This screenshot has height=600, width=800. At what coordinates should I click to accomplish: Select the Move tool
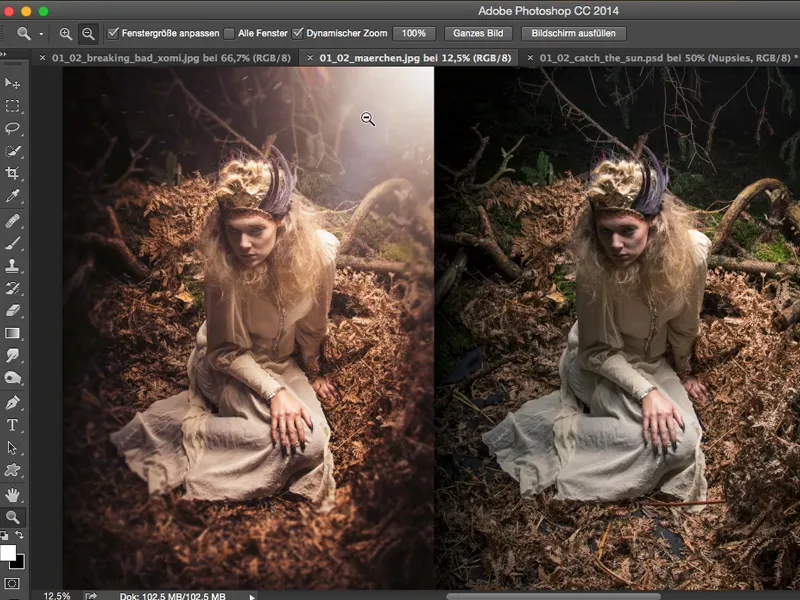pyautogui.click(x=12, y=83)
